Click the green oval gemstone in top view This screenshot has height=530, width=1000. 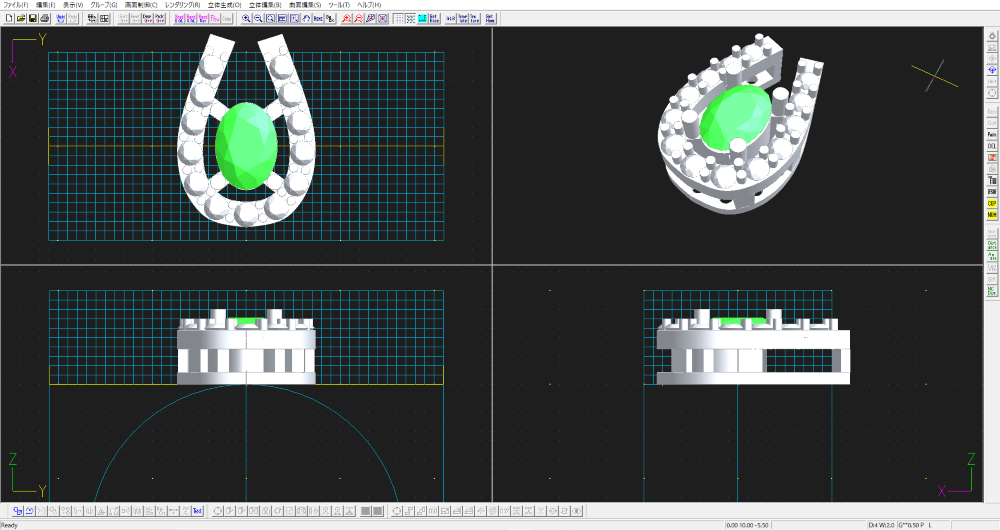tap(245, 142)
